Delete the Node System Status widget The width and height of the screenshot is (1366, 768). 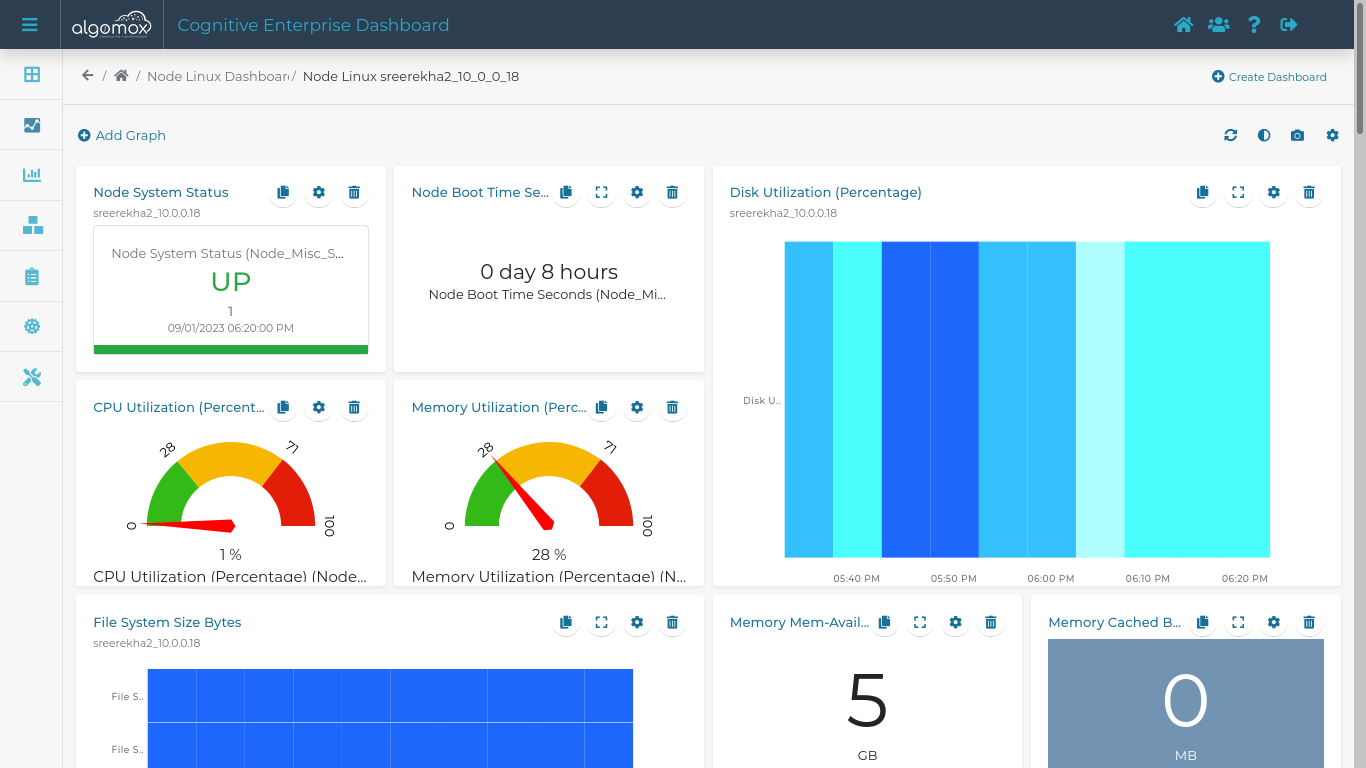pos(354,192)
